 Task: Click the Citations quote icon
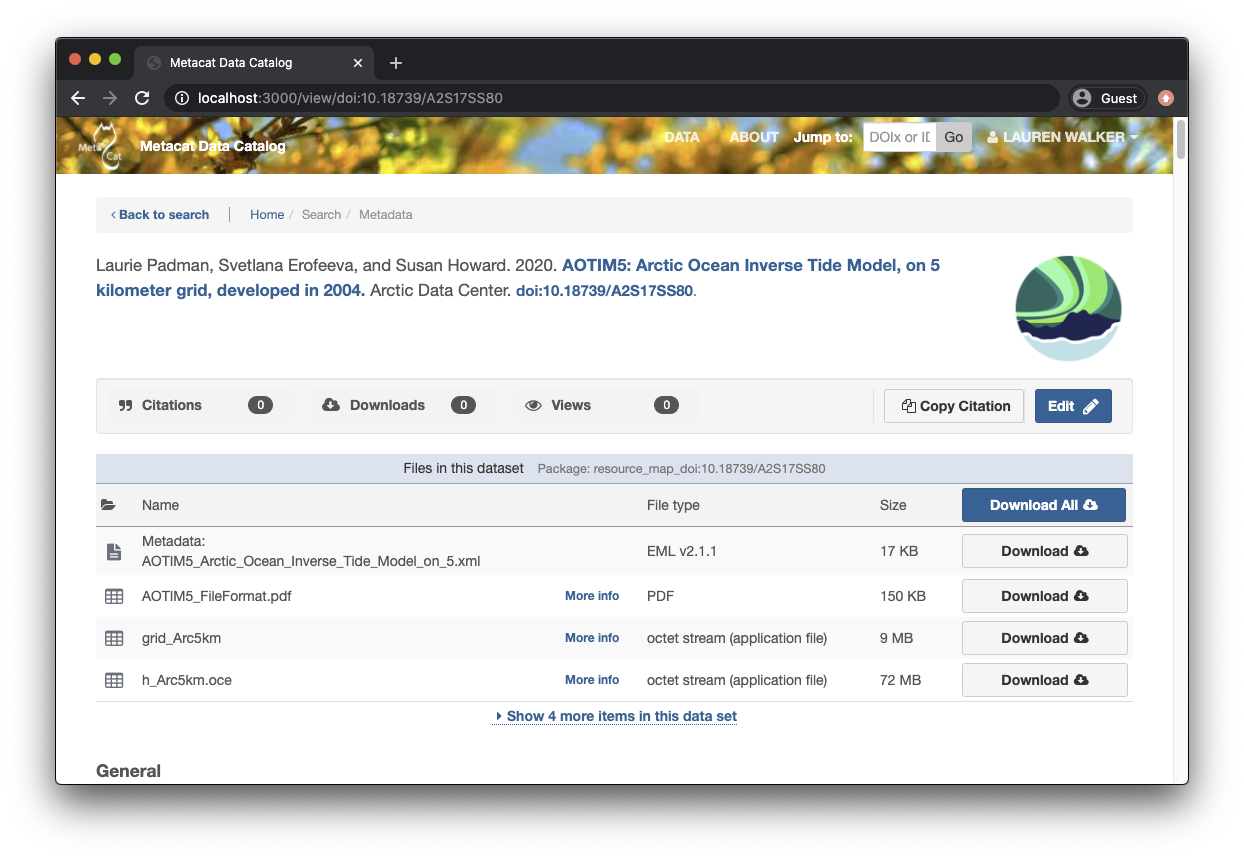tap(126, 406)
